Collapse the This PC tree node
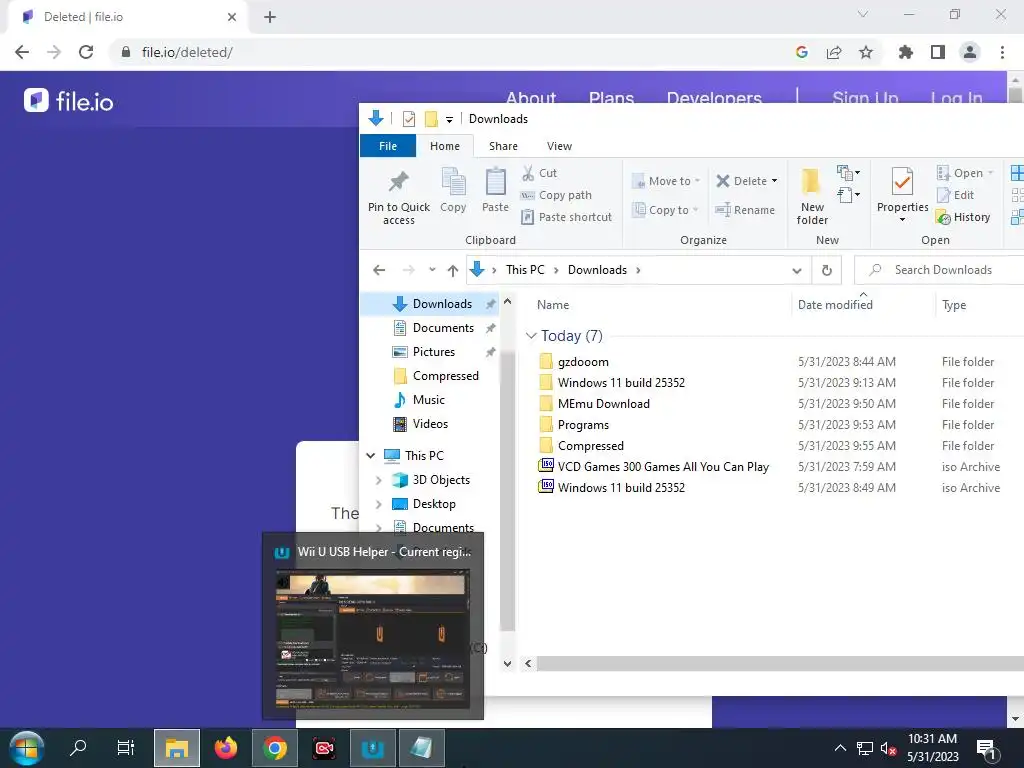1024x768 pixels. click(370, 455)
